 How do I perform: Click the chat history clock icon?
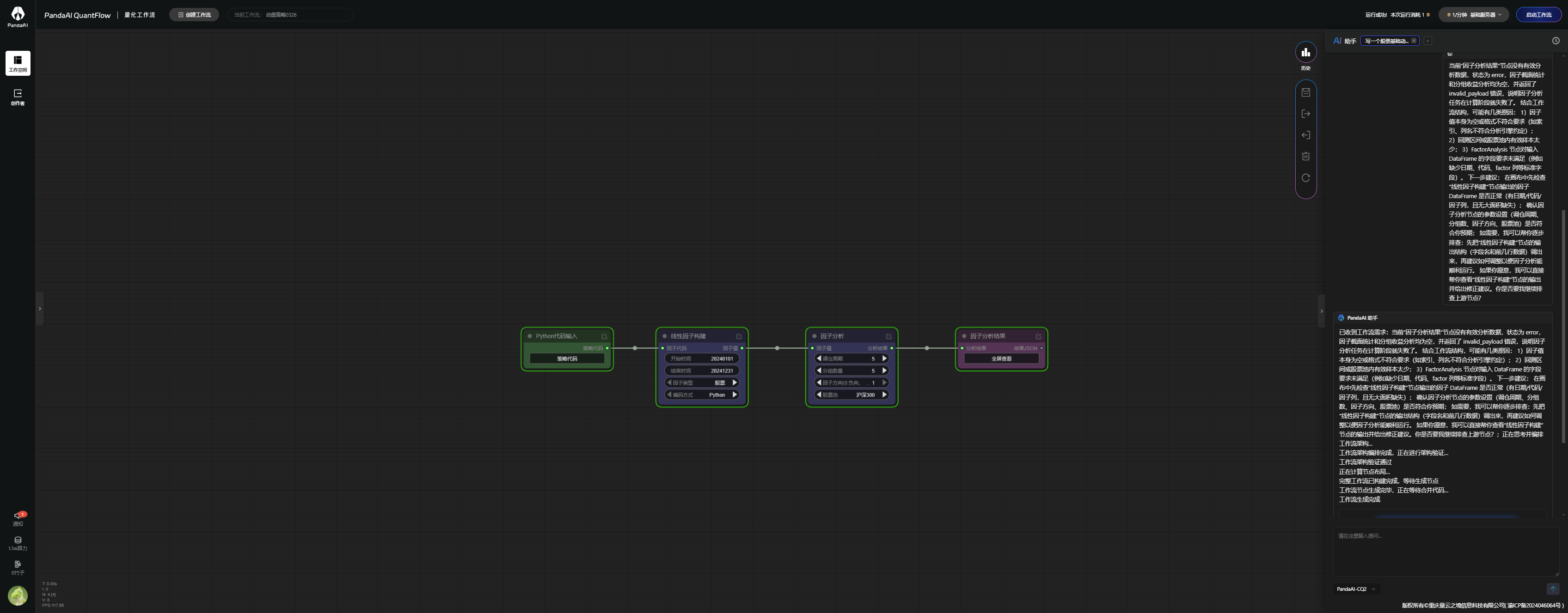pos(1555,41)
